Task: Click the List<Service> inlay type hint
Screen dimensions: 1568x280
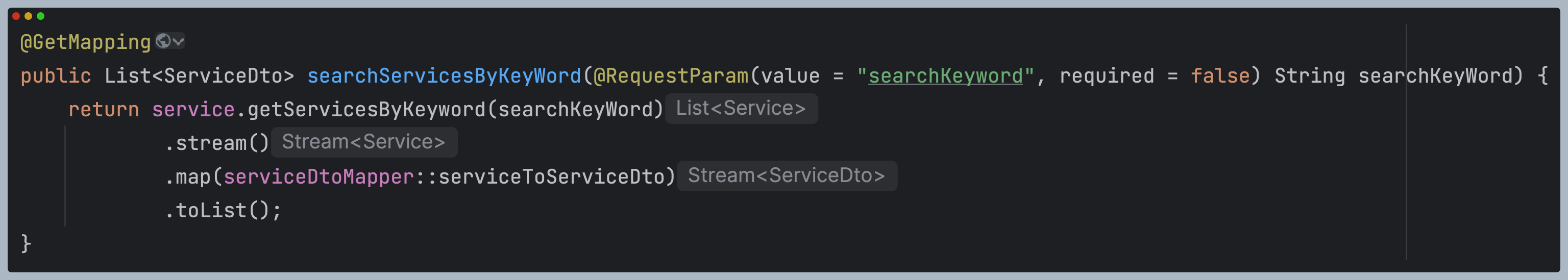Action: click(x=740, y=108)
